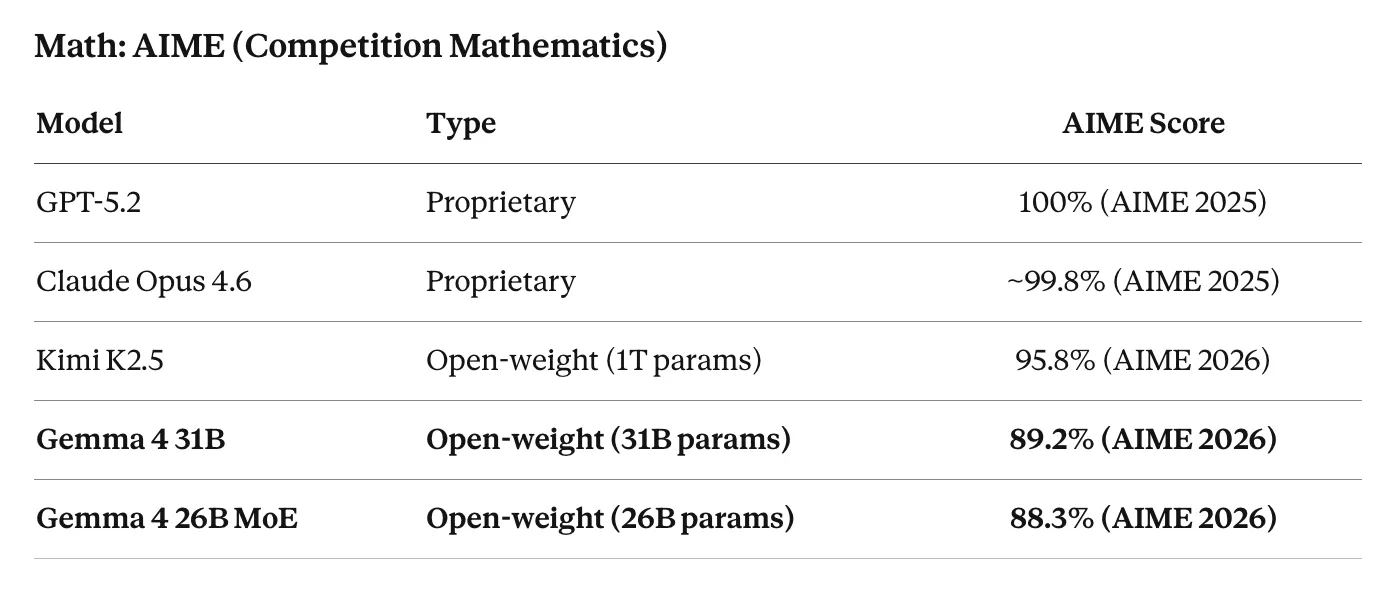The image size is (1398, 614).
Task: Click the 'Math: AIME (Competition Mathematics)' heading
Action: point(350,46)
